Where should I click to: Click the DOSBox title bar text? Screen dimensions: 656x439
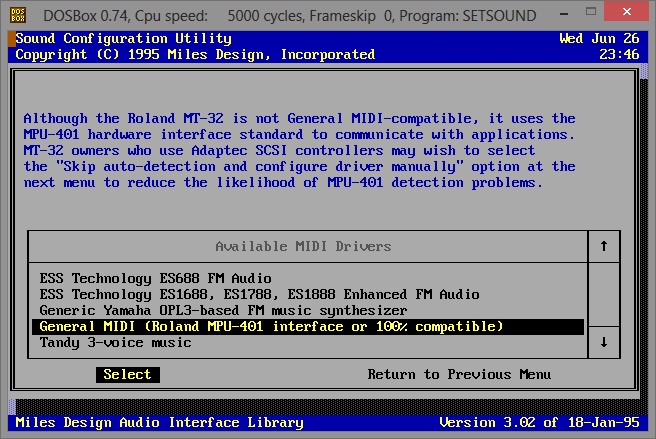(290, 16)
